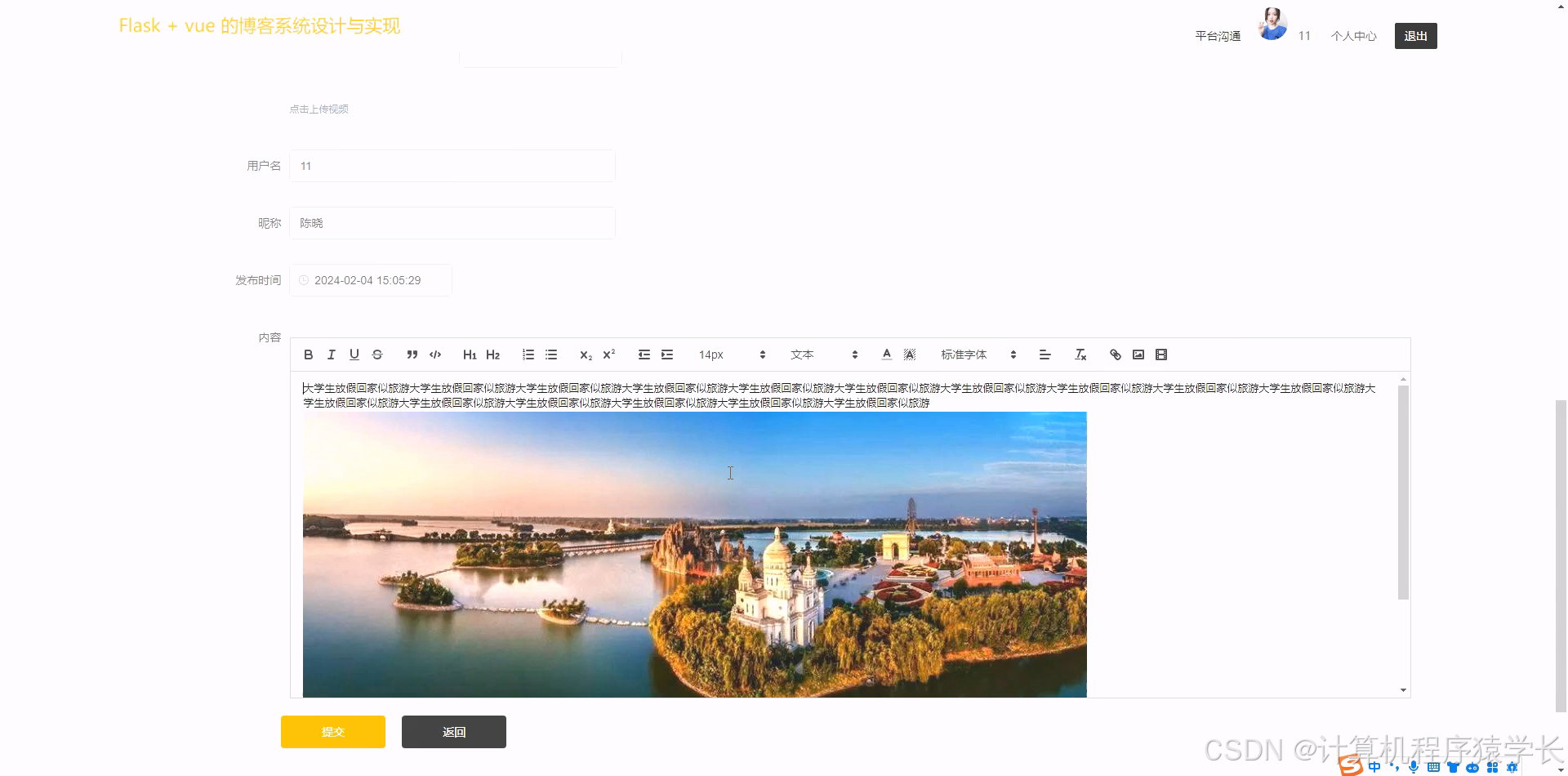Click the editor's vertical scrollbar thumb
The height and width of the screenshot is (776, 1568).
pyautogui.click(x=1403, y=493)
